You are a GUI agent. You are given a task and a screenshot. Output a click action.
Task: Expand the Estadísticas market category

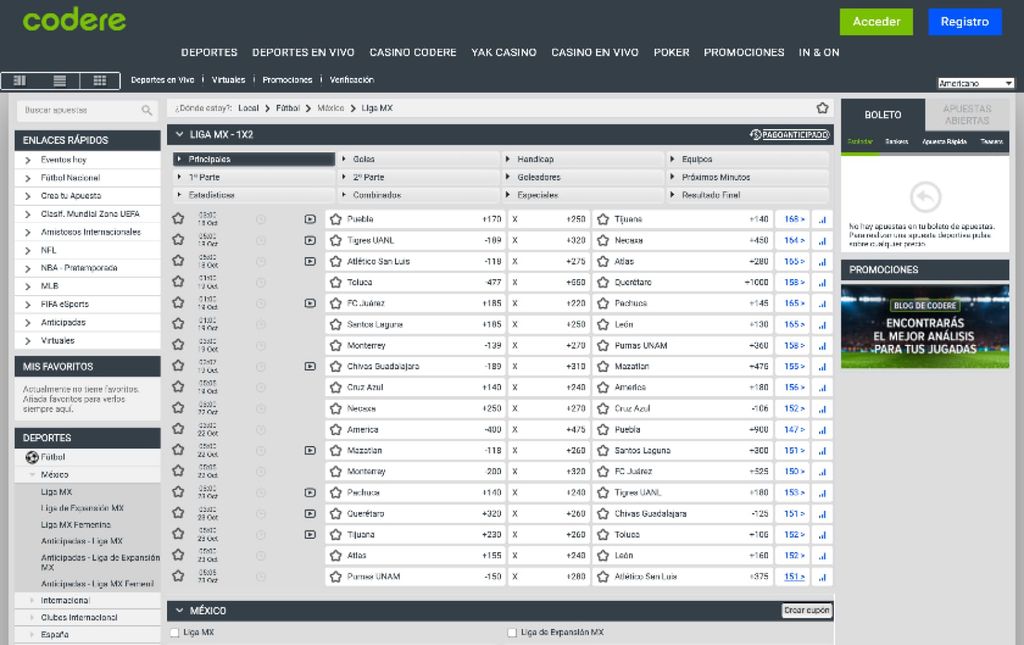[254, 195]
